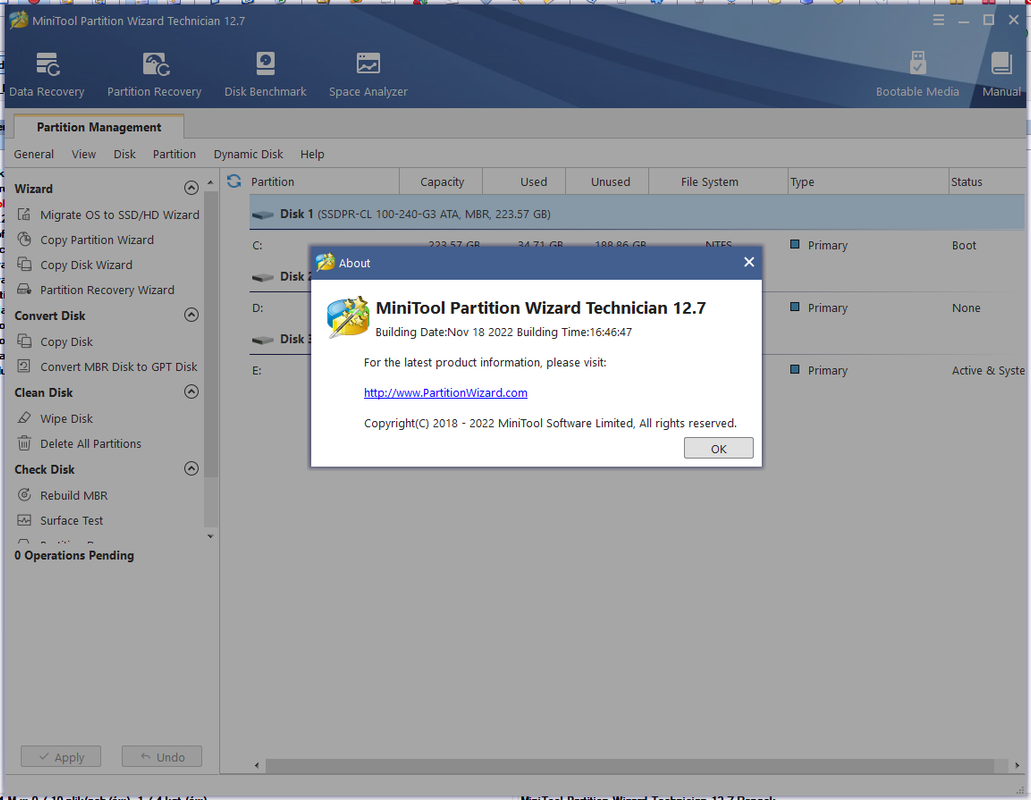The image size is (1031, 800).
Task: Click the Copy Disk Wizard icon
Action: click(24, 264)
